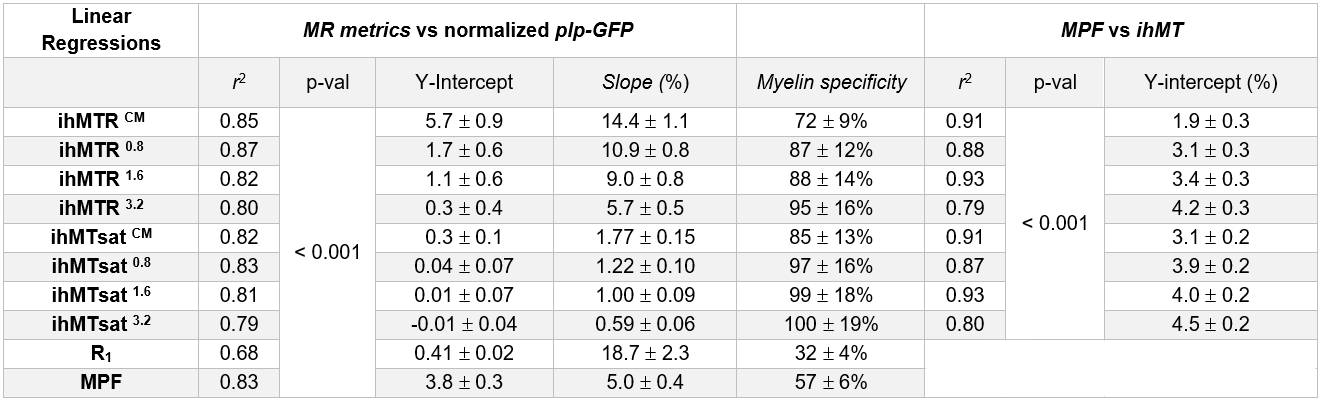The height and width of the screenshot is (401, 1322).
Task: Click the 'Myelin specificity' column header
Action: pos(831,83)
